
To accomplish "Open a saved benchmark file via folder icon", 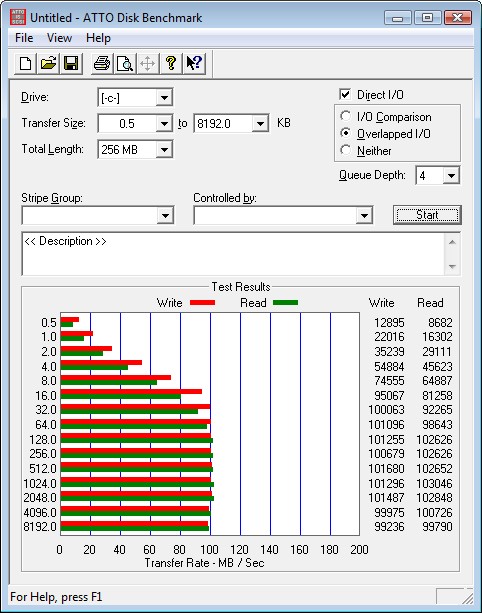I will coord(48,63).
